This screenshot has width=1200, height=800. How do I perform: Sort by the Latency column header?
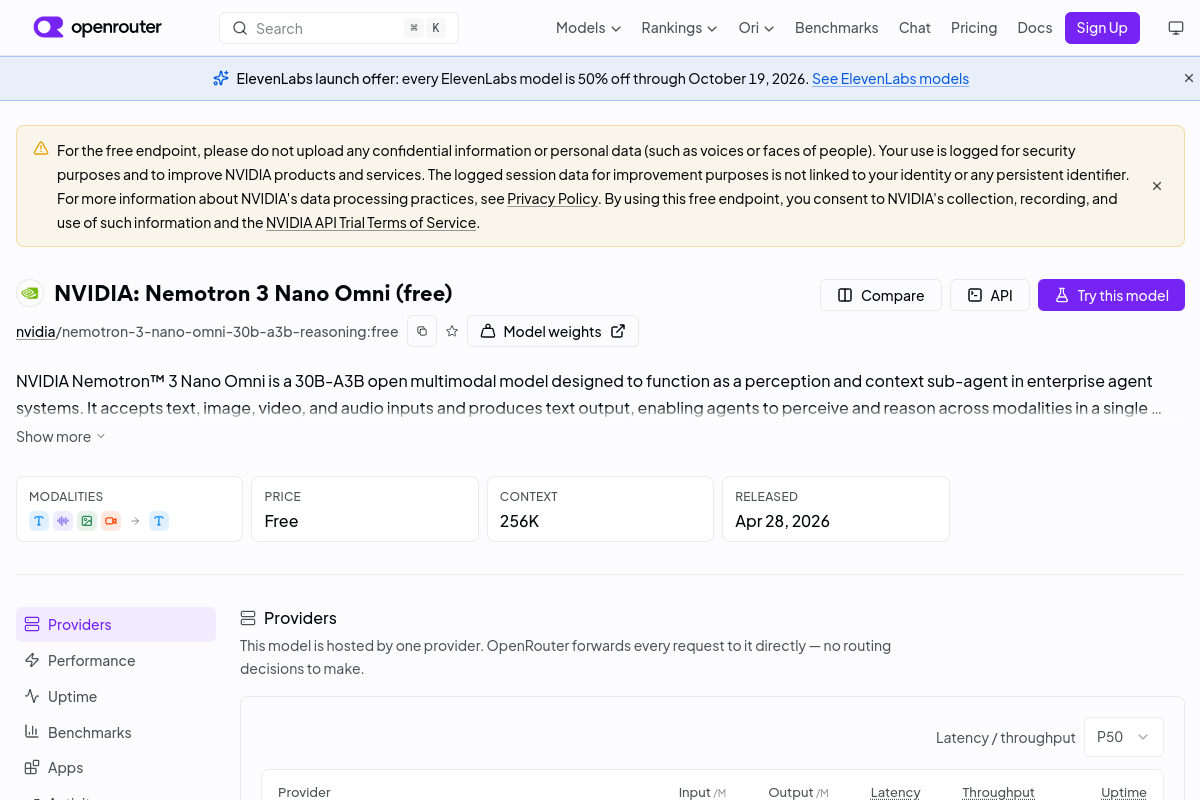[895, 792]
